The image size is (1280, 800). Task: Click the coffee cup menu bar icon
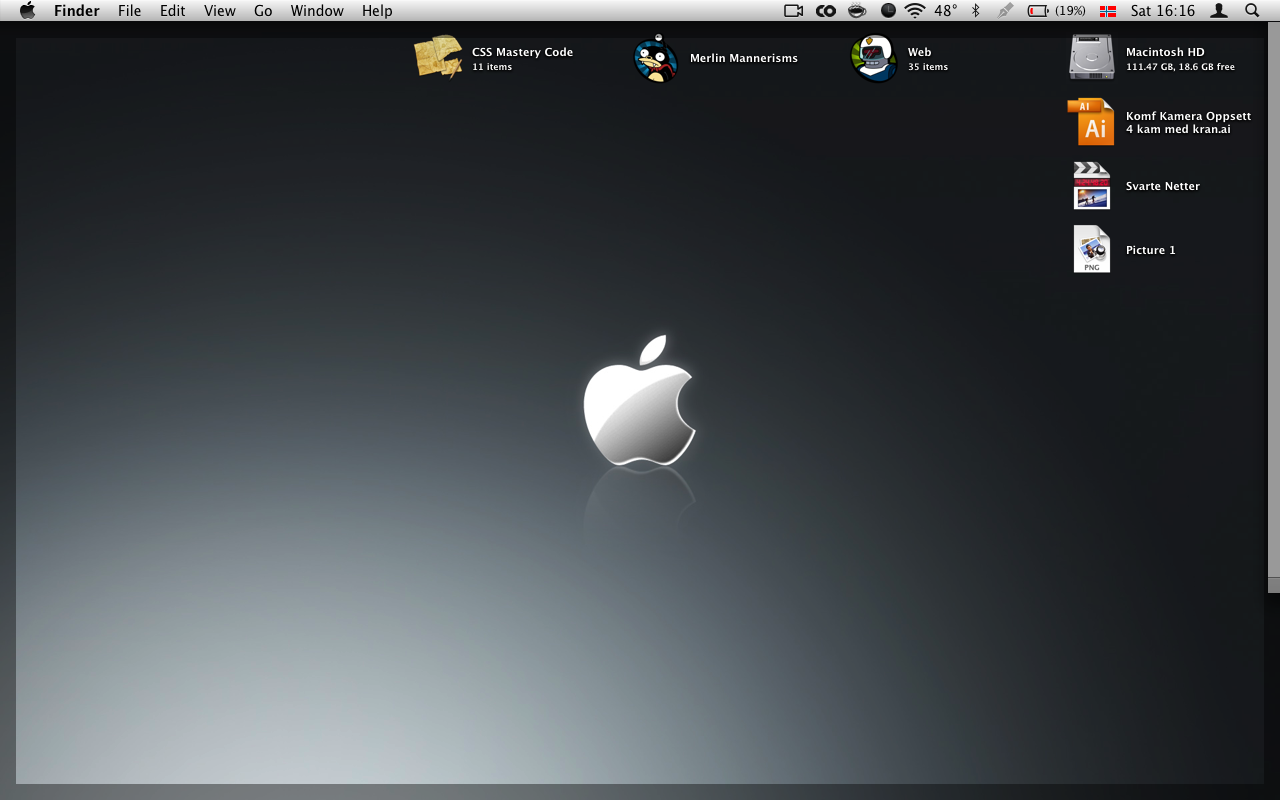[857, 11]
